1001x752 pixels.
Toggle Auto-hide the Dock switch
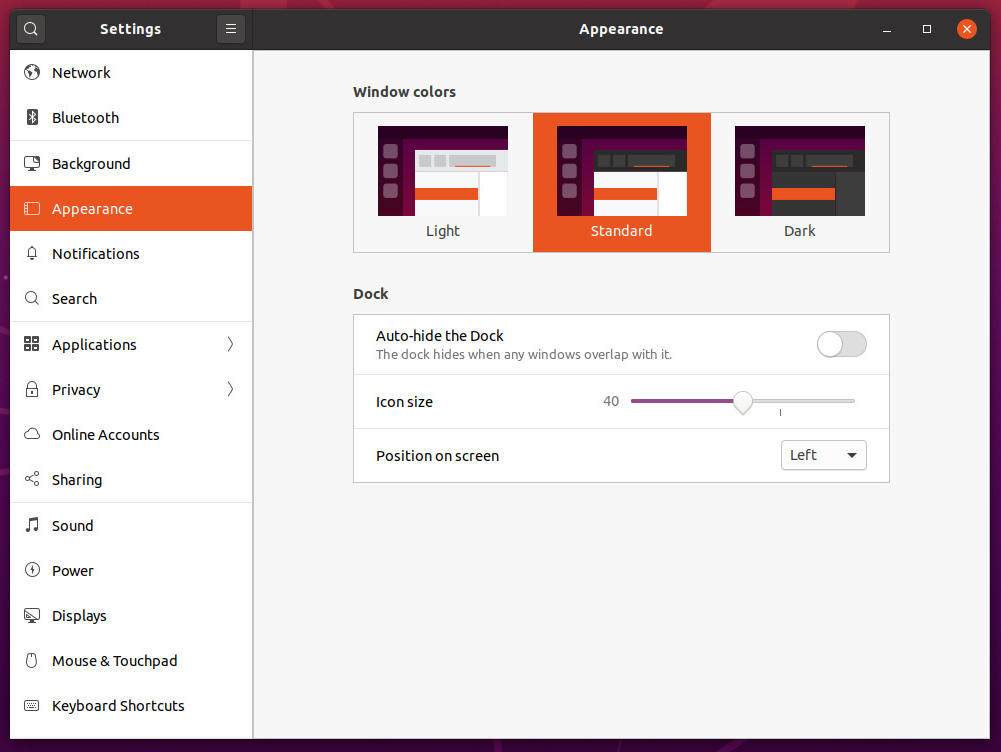tap(841, 344)
